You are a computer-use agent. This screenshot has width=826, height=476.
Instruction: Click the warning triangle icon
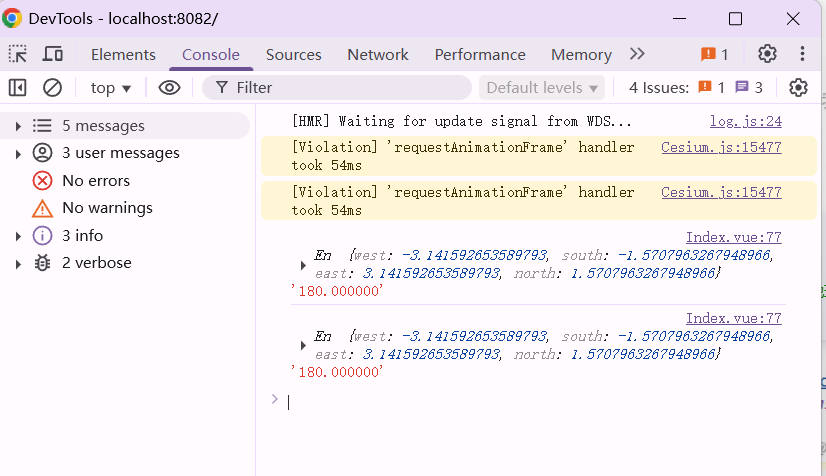pos(42,209)
